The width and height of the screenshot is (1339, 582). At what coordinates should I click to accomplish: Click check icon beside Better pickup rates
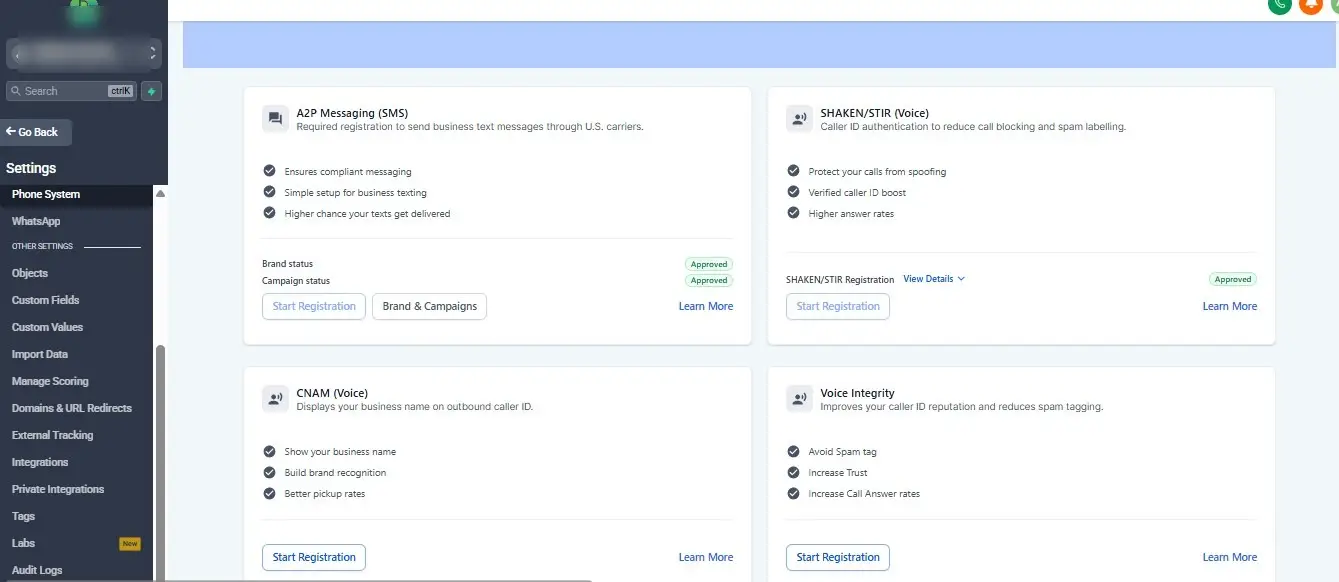tap(269, 493)
